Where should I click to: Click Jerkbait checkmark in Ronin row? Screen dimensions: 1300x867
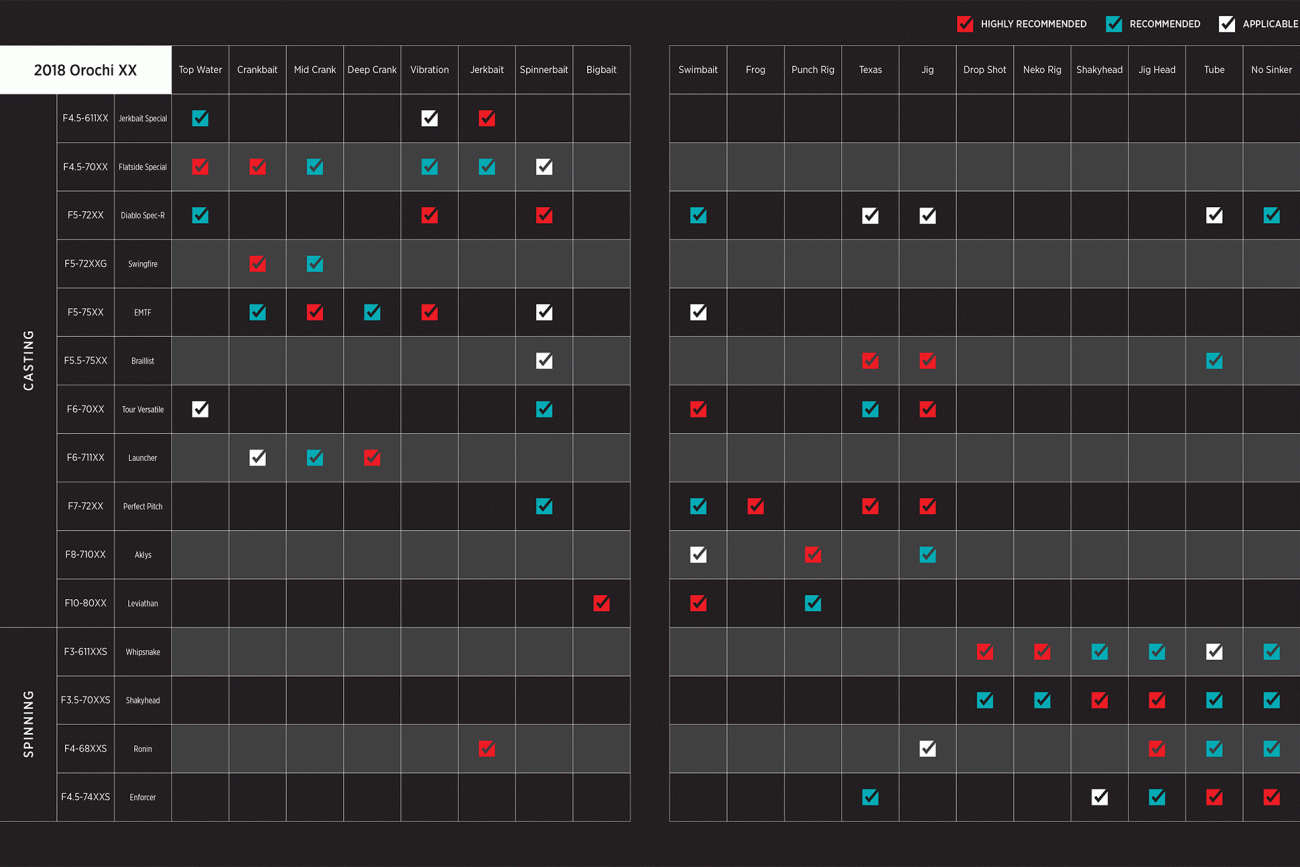click(x=487, y=749)
